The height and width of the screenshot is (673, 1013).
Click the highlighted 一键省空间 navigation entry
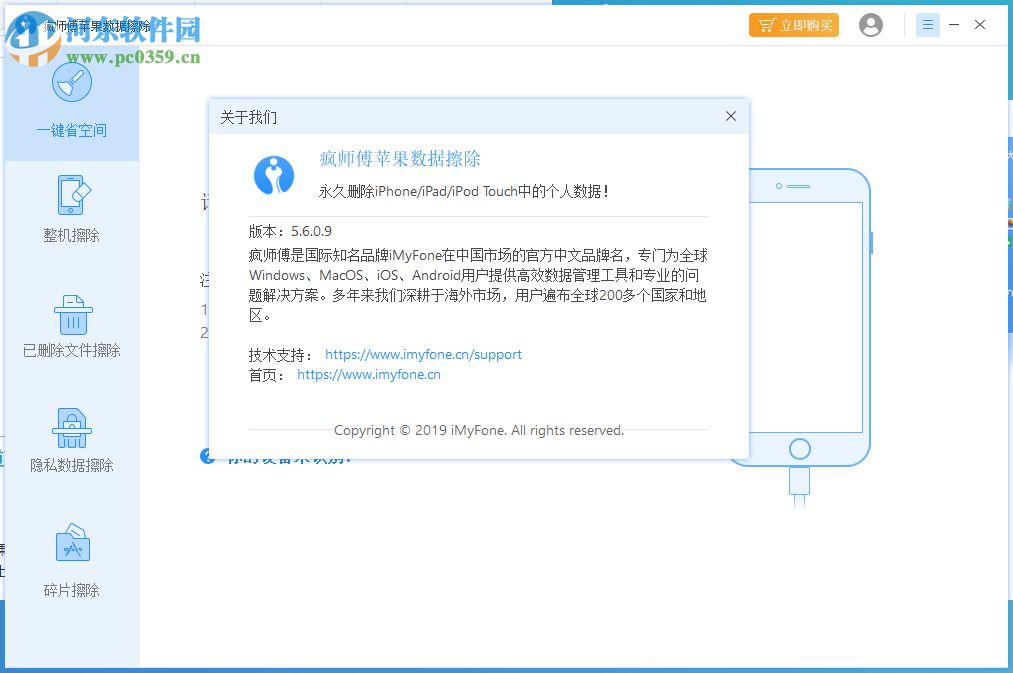point(71,130)
